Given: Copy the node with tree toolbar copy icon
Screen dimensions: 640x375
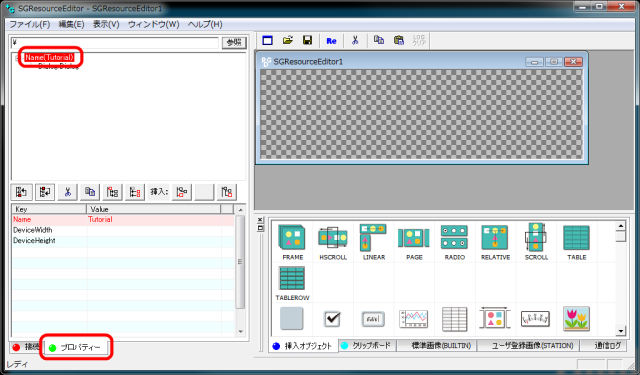Looking at the screenshot, I should (x=90, y=192).
